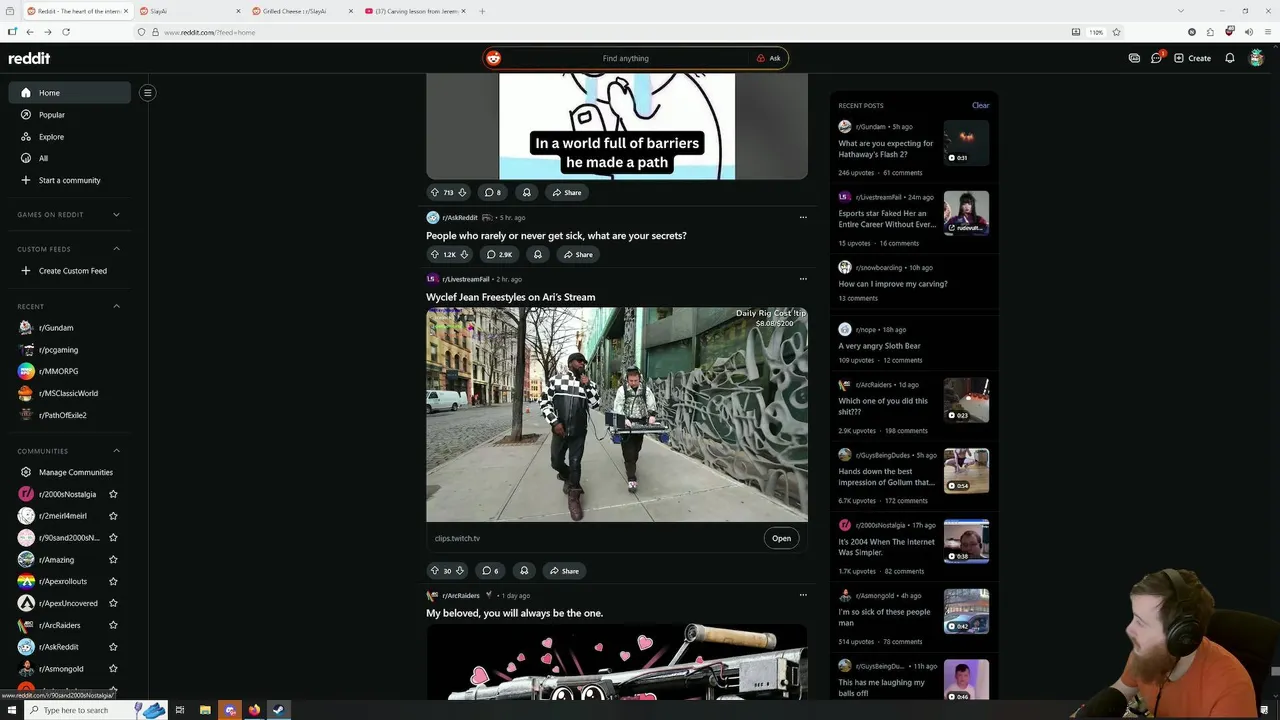Favorite the r/90sand2000sN community star
This screenshot has height=720, width=1280.
(113, 538)
